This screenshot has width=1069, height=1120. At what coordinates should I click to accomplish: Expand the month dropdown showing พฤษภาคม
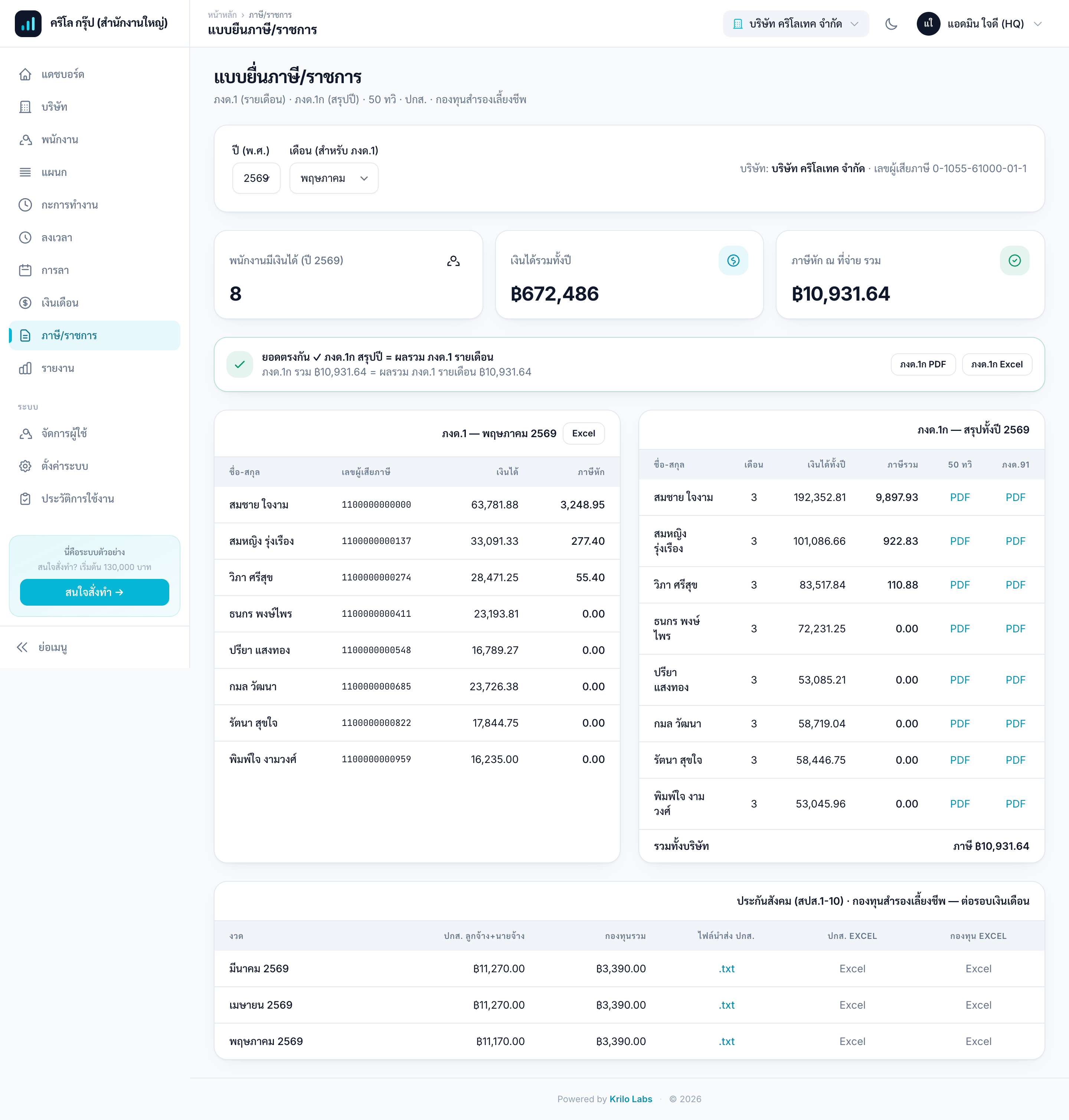334,178
